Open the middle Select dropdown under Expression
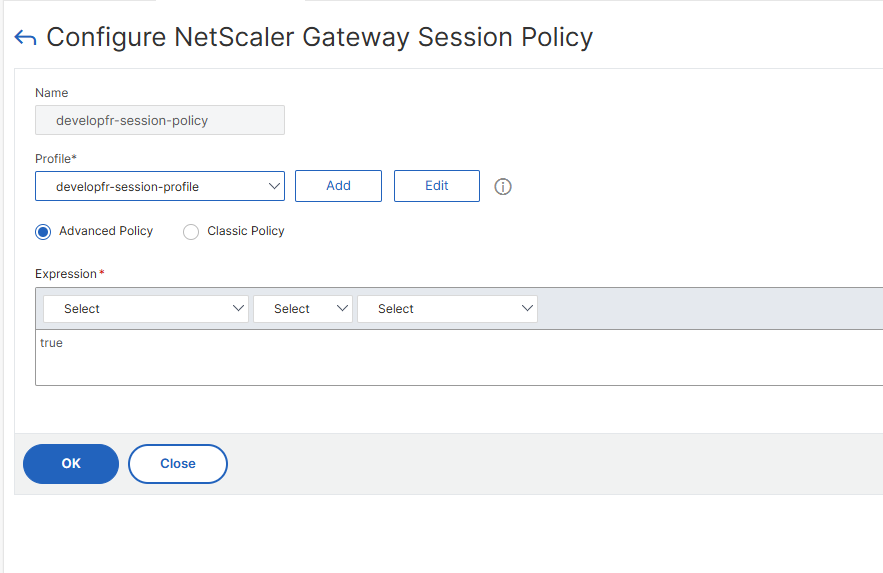The height and width of the screenshot is (573, 883). [x=303, y=309]
